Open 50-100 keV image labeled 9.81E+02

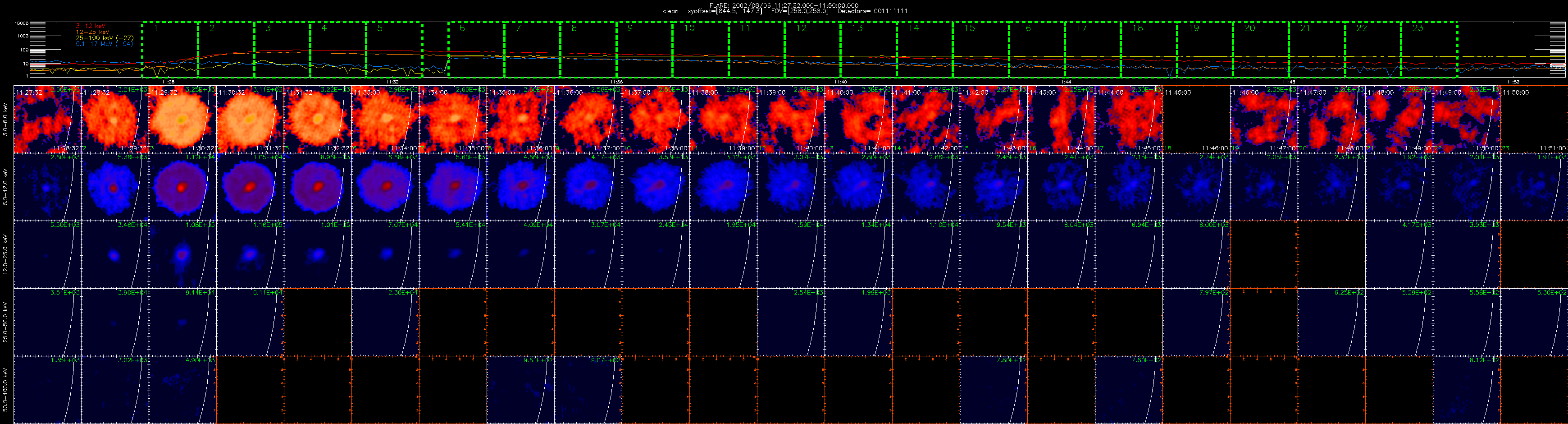click(520, 389)
